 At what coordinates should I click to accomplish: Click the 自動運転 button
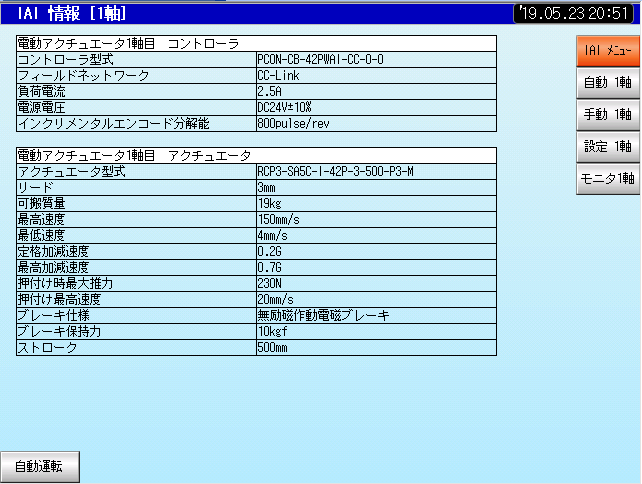[x=40, y=467]
